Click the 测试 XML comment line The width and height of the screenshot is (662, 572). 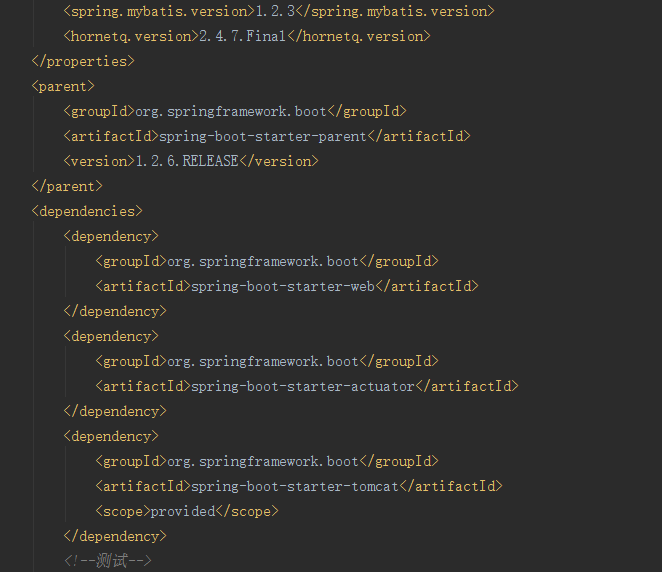[x=108, y=561]
